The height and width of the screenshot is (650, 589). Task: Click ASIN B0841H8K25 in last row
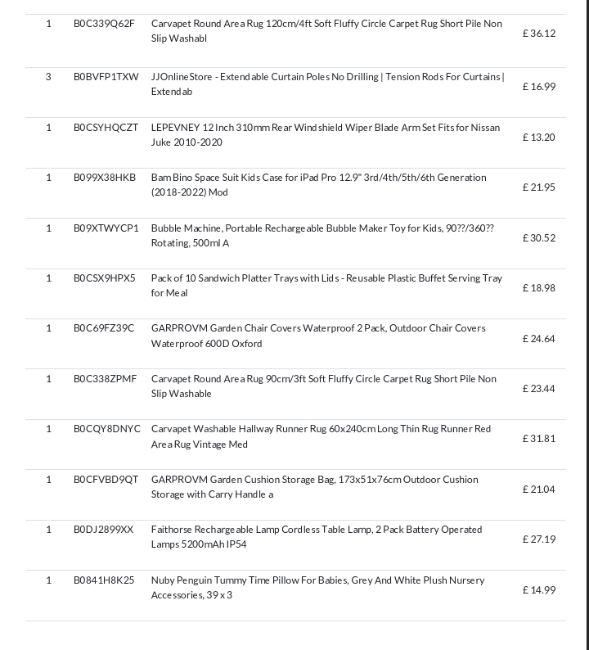click(x=104, y=580)
